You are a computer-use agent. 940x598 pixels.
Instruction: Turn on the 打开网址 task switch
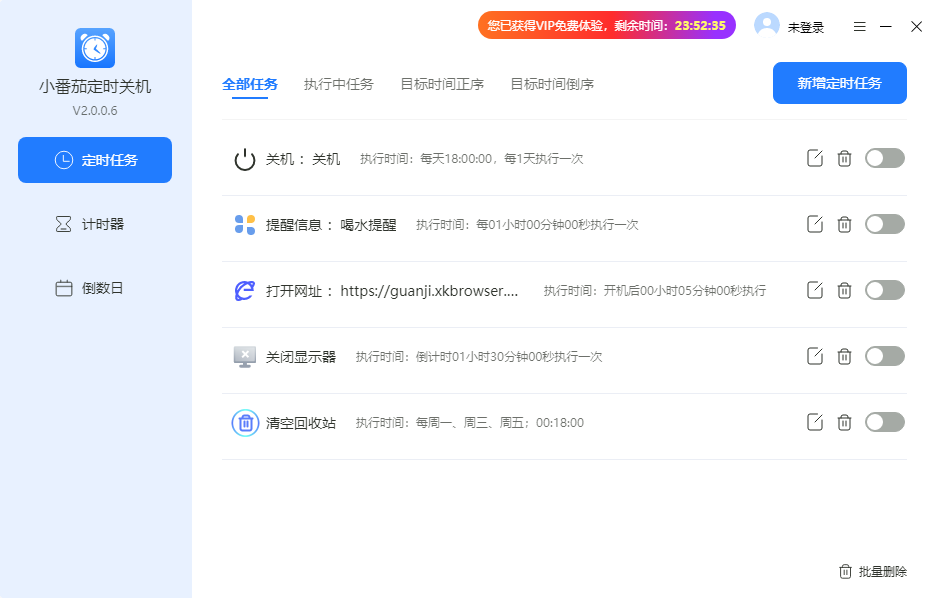pyautogui.click(x=884, y=290)
